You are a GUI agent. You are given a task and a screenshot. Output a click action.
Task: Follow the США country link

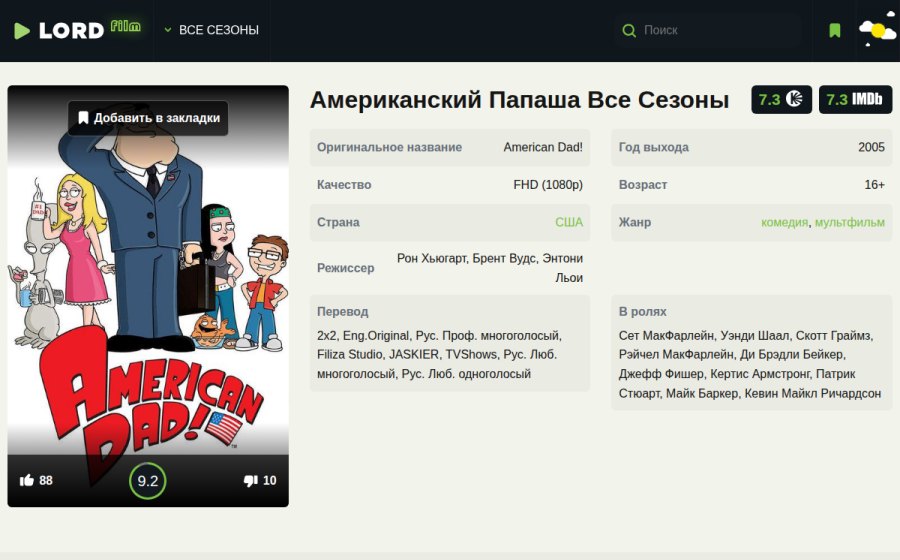click(x=569, y=222)
